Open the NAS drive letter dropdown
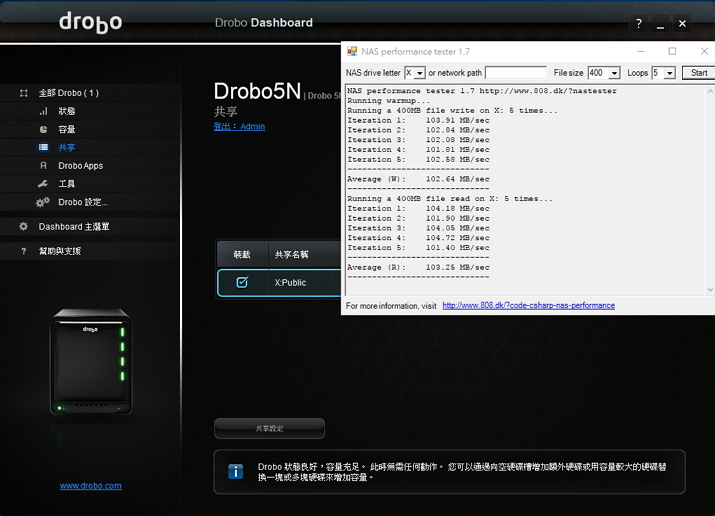The height and width of the screenshot is (516, 715). (420, 73)
